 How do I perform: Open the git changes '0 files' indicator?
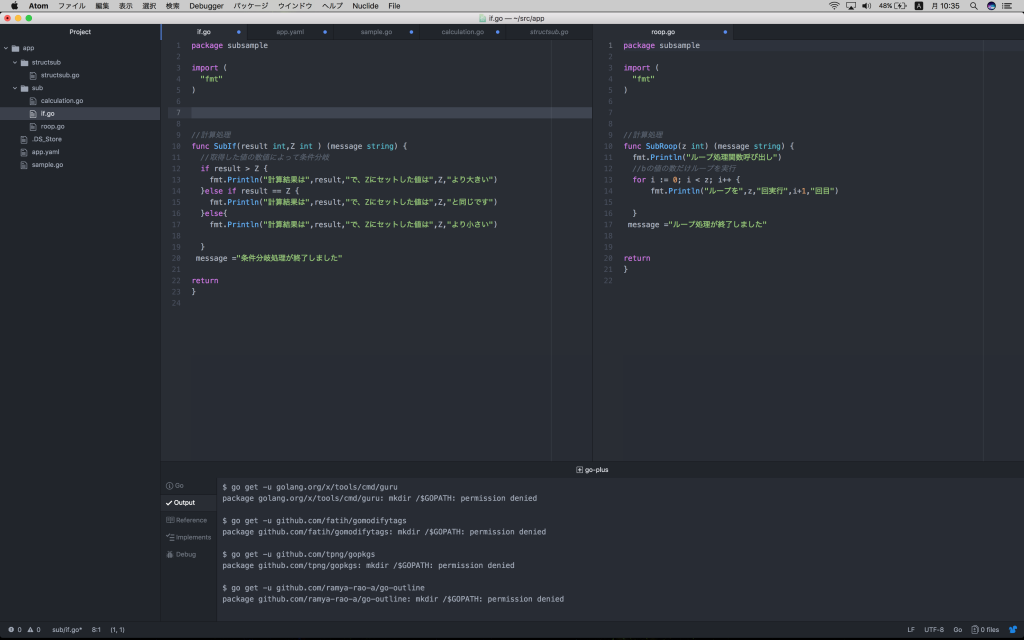tap(985, 630)
